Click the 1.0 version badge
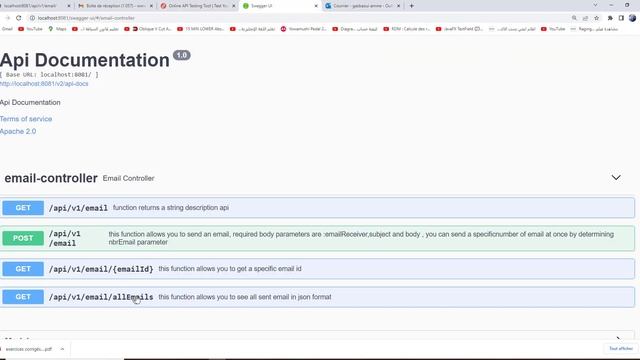 182,55
